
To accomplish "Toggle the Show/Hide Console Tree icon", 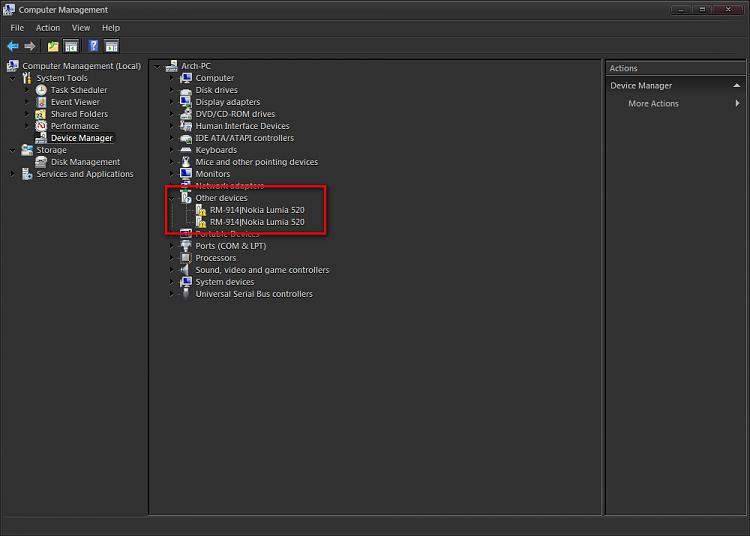I will click(71, 46).
